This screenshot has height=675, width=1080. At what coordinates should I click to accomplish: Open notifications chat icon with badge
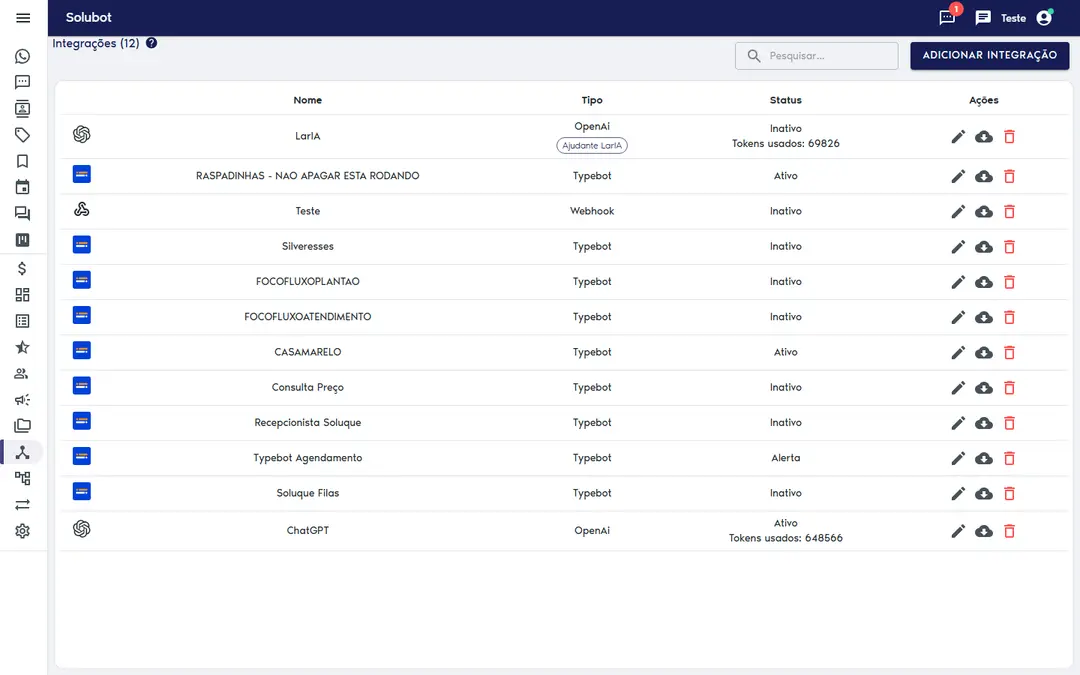(x=948, y=18)
